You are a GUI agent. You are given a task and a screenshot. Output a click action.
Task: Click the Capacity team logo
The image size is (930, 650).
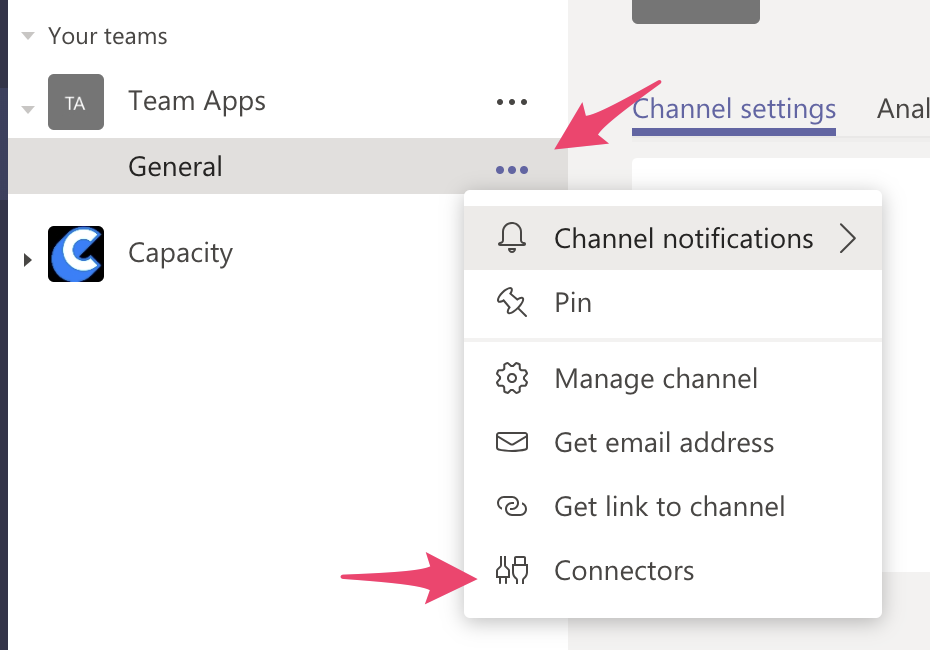click(76, 254)
